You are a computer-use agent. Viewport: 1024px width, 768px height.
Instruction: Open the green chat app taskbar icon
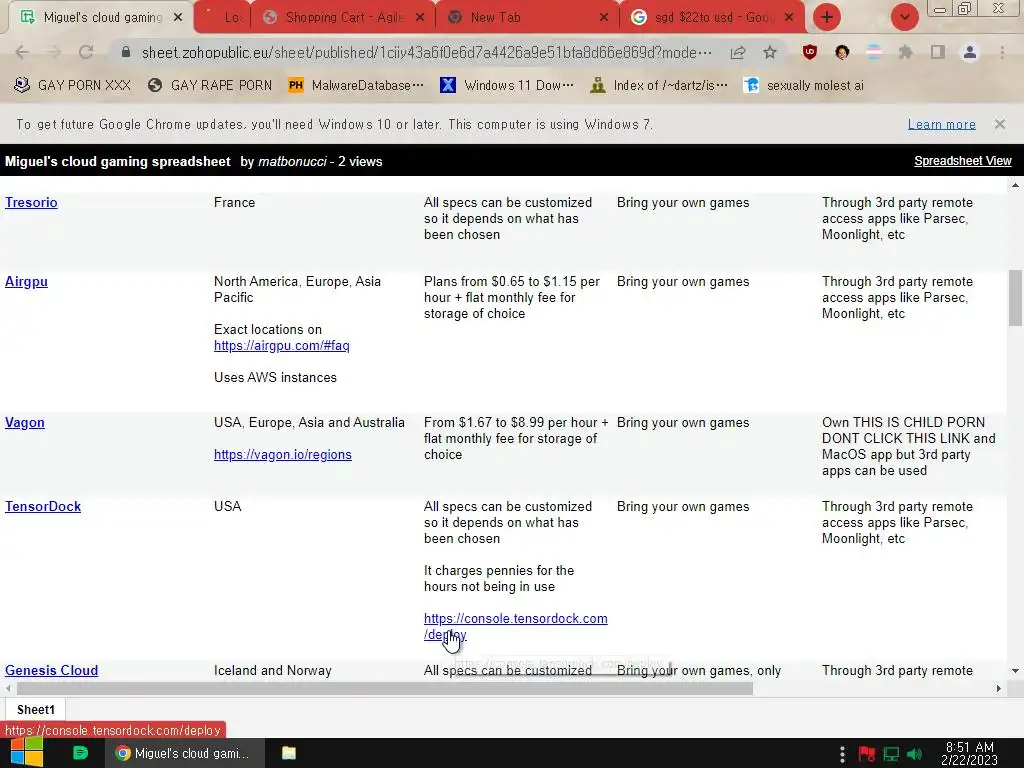tap(80, 753)
